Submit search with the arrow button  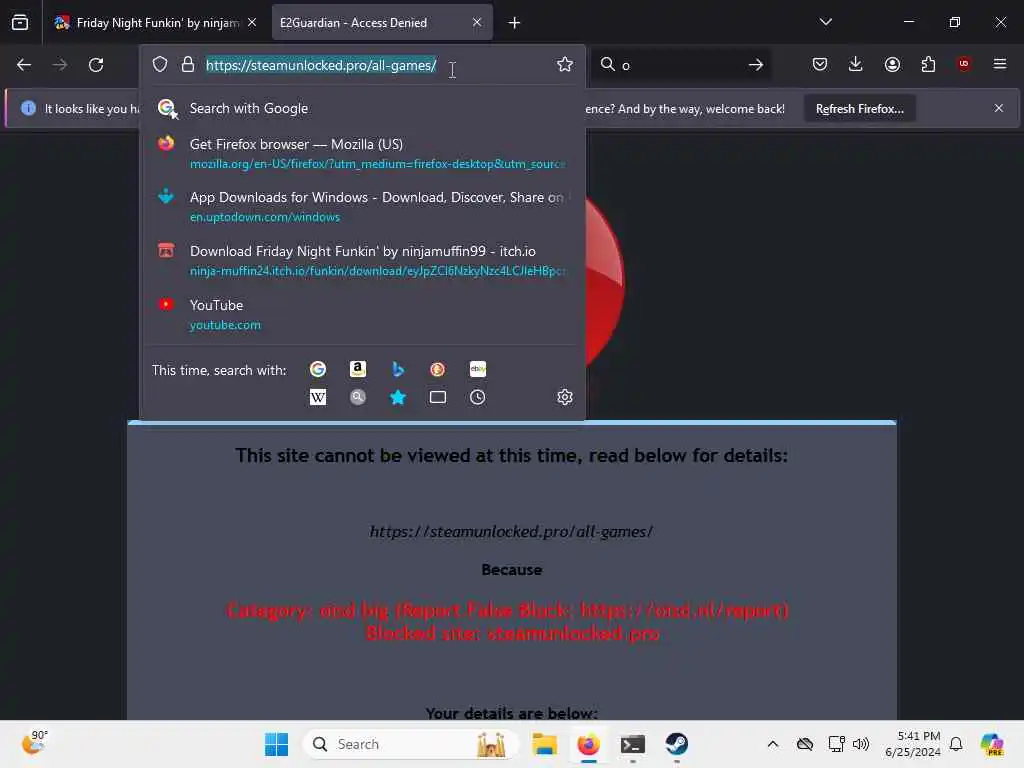(756, 65)
